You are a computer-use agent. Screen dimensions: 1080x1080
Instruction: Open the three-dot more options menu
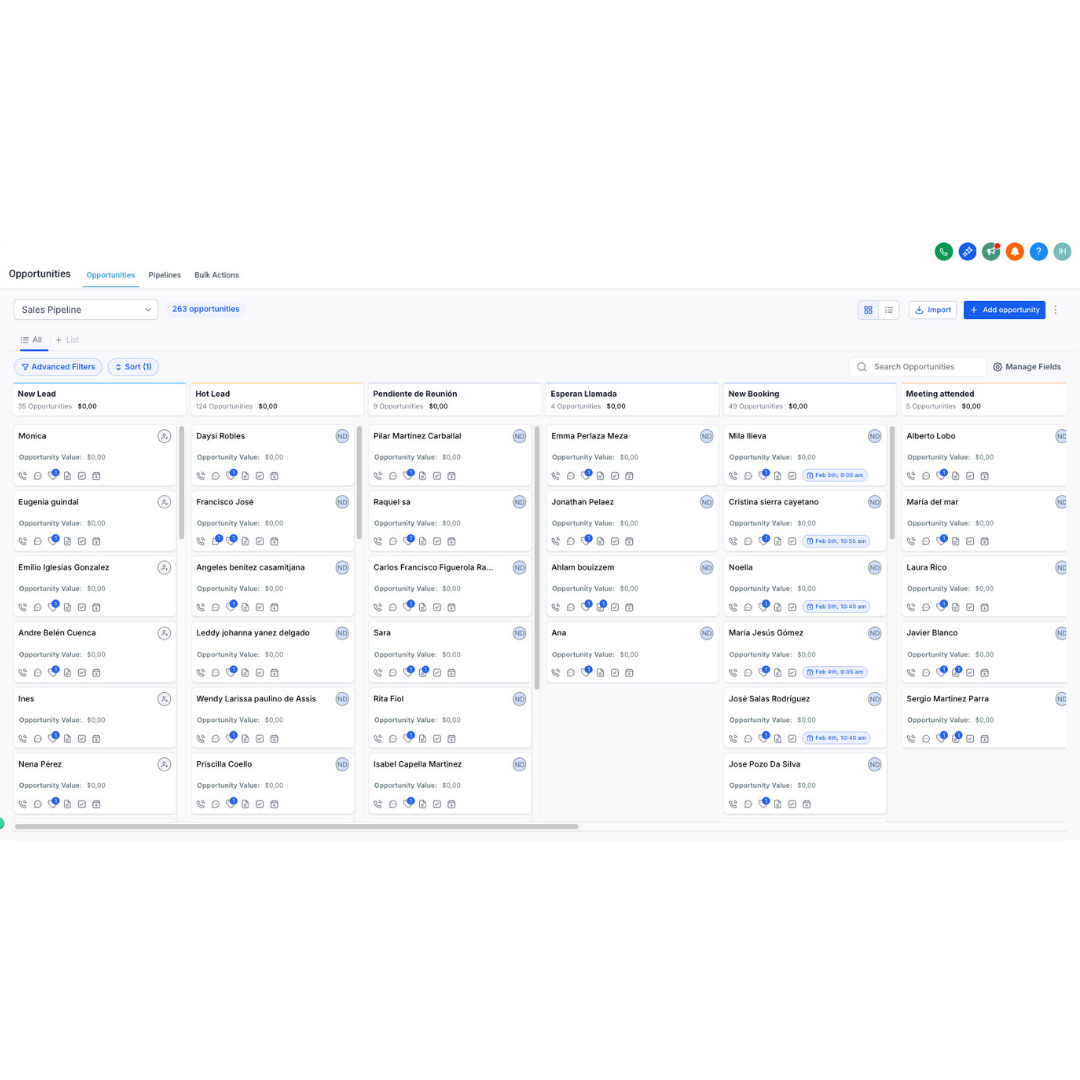[1055, 310]
